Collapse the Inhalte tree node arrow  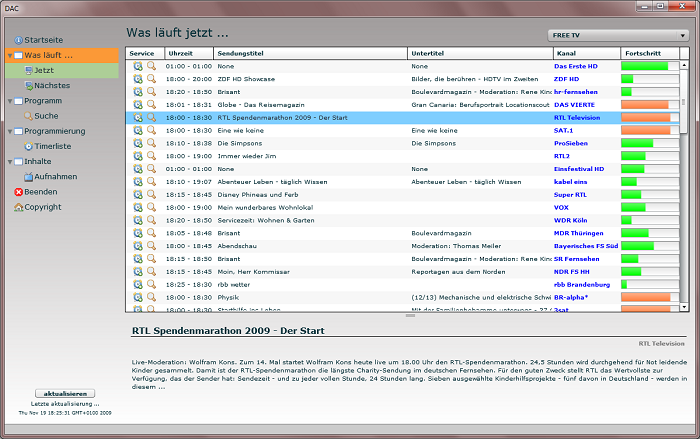(x=10, y=162)
